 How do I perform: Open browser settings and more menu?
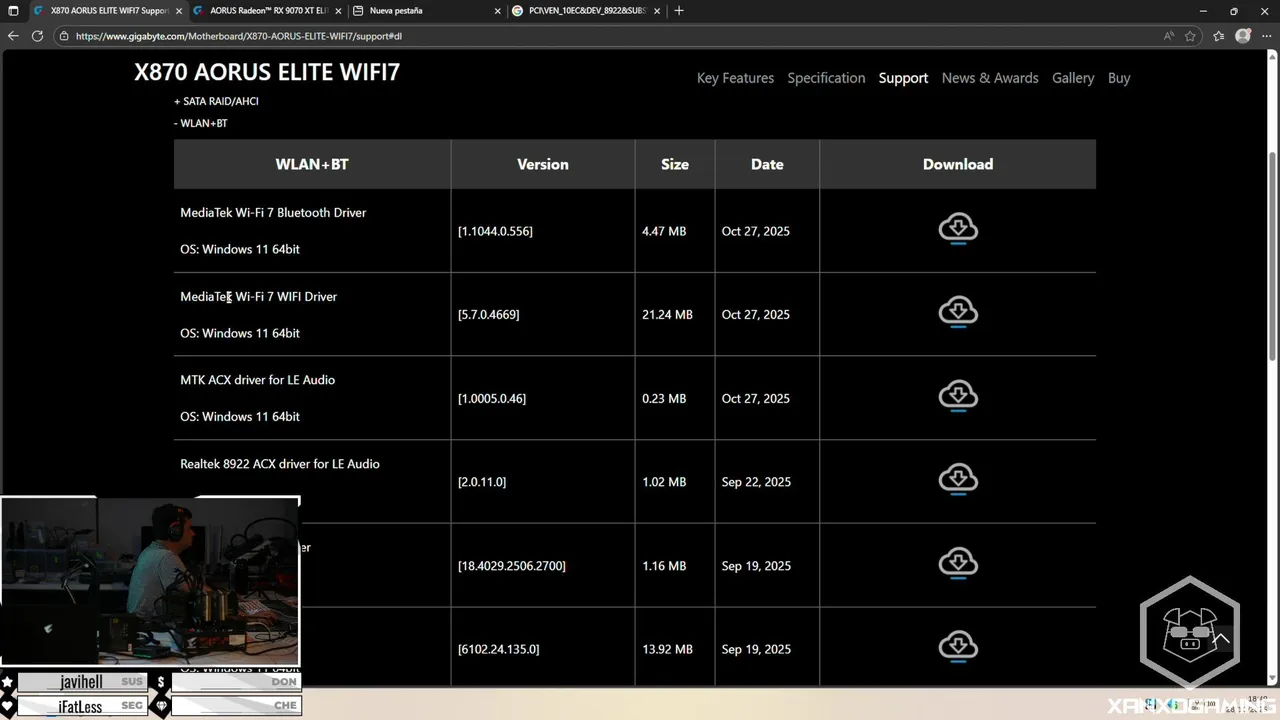coord(1266,35)
